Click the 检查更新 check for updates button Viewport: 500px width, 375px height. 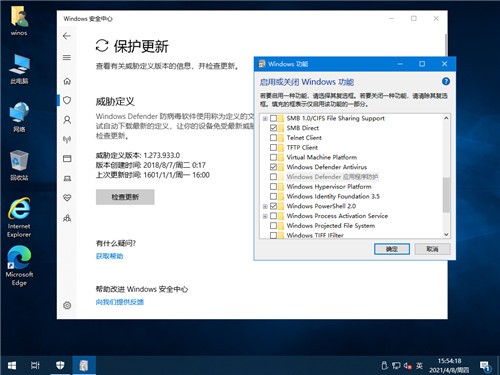click(x=125, y=197)
